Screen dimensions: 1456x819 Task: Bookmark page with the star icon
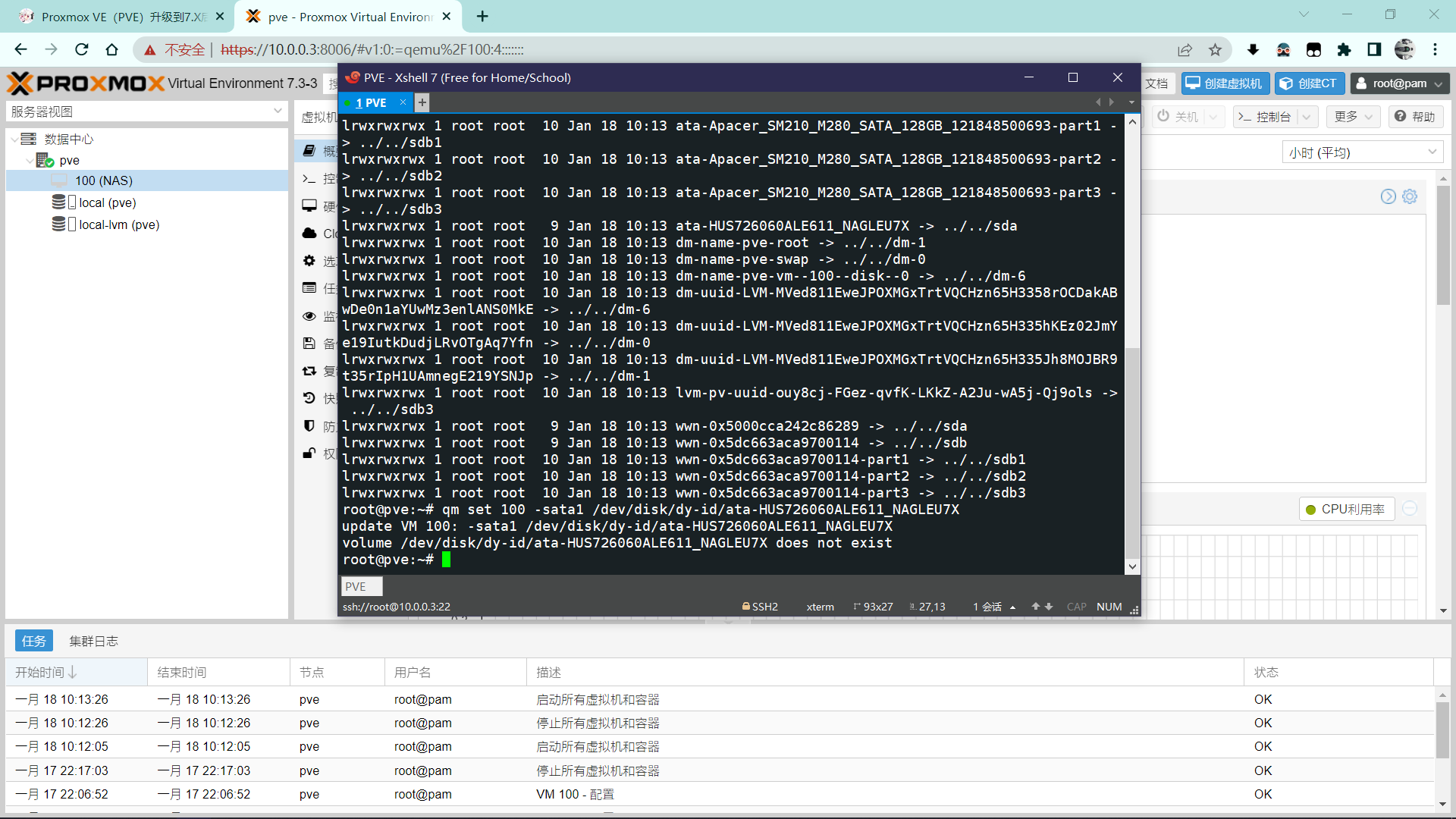(1216, 50)
